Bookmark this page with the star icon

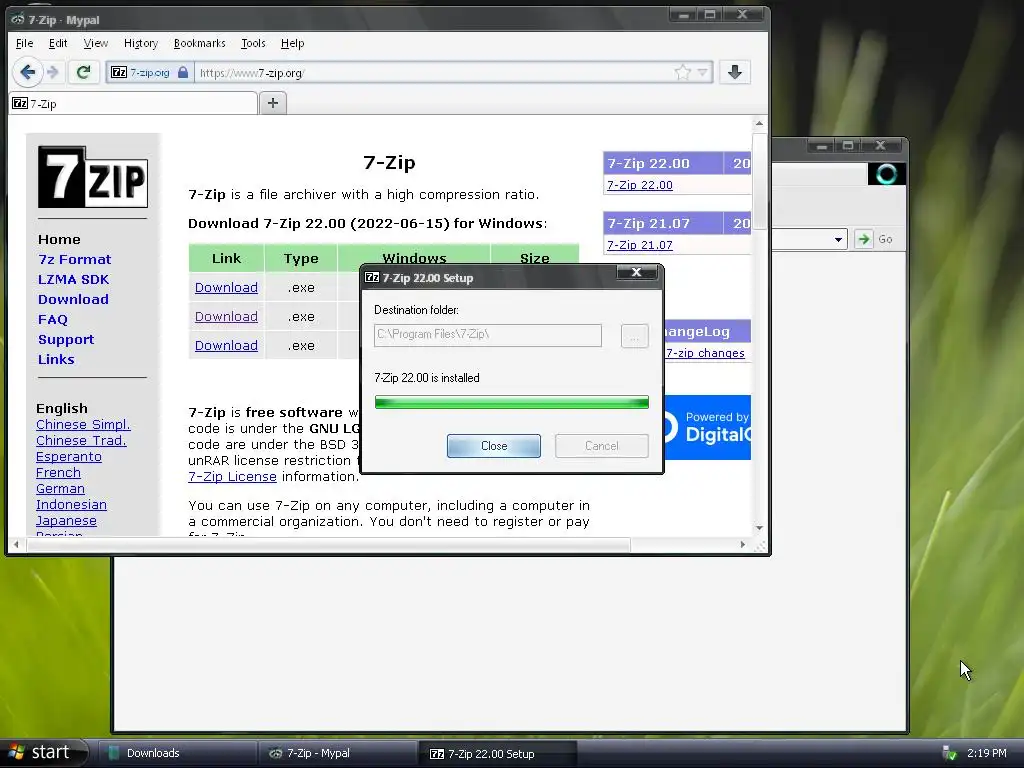point(682,72)
